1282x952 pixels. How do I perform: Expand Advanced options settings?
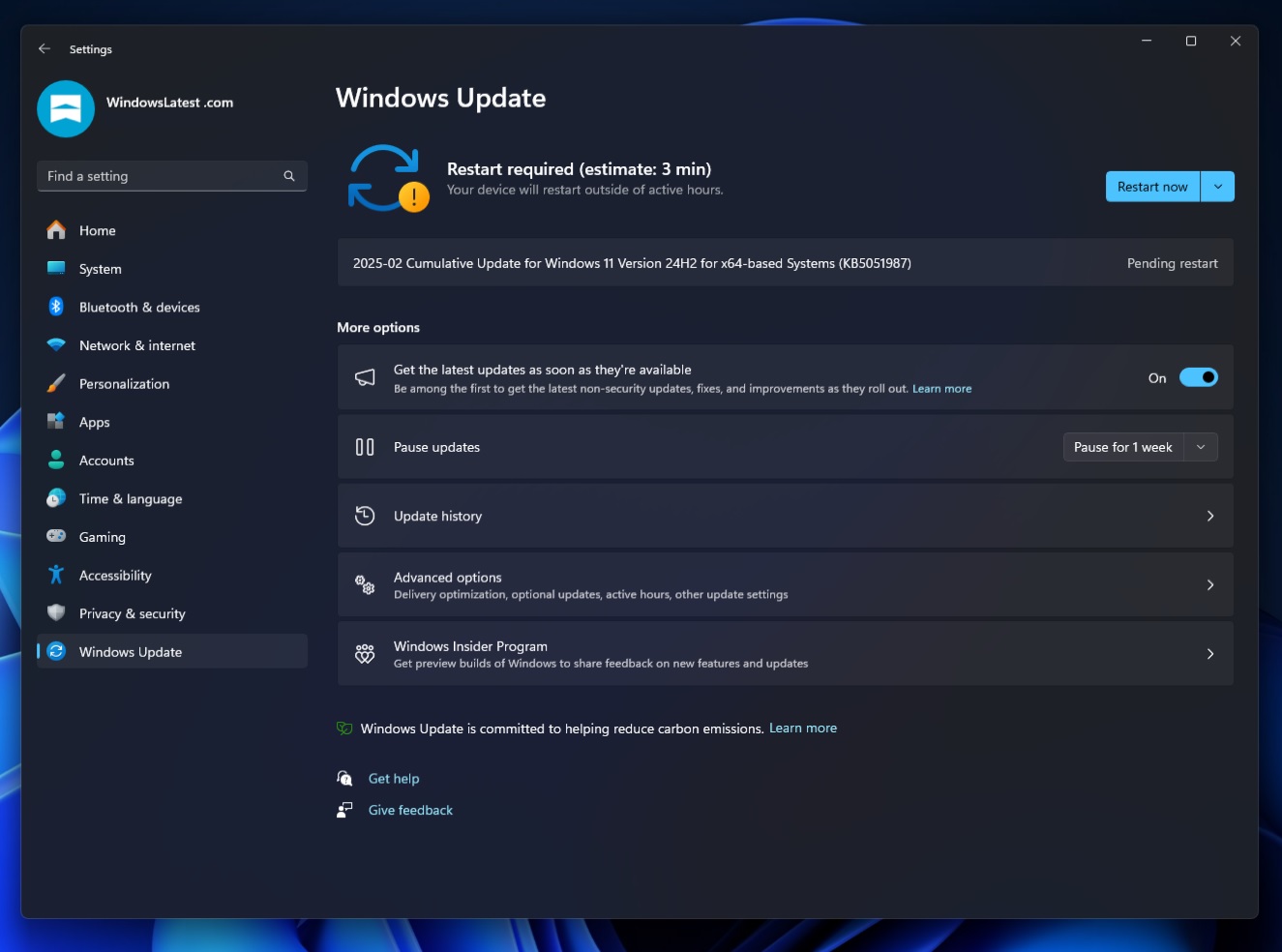pos(1209,584)
